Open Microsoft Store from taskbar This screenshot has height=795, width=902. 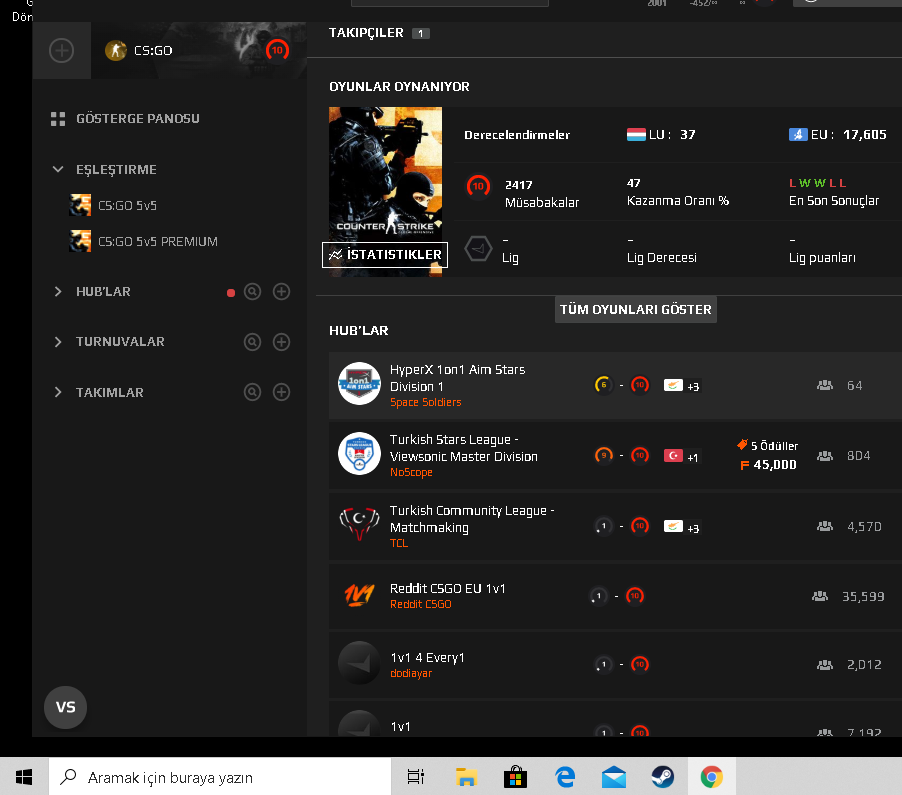point(515,778)
